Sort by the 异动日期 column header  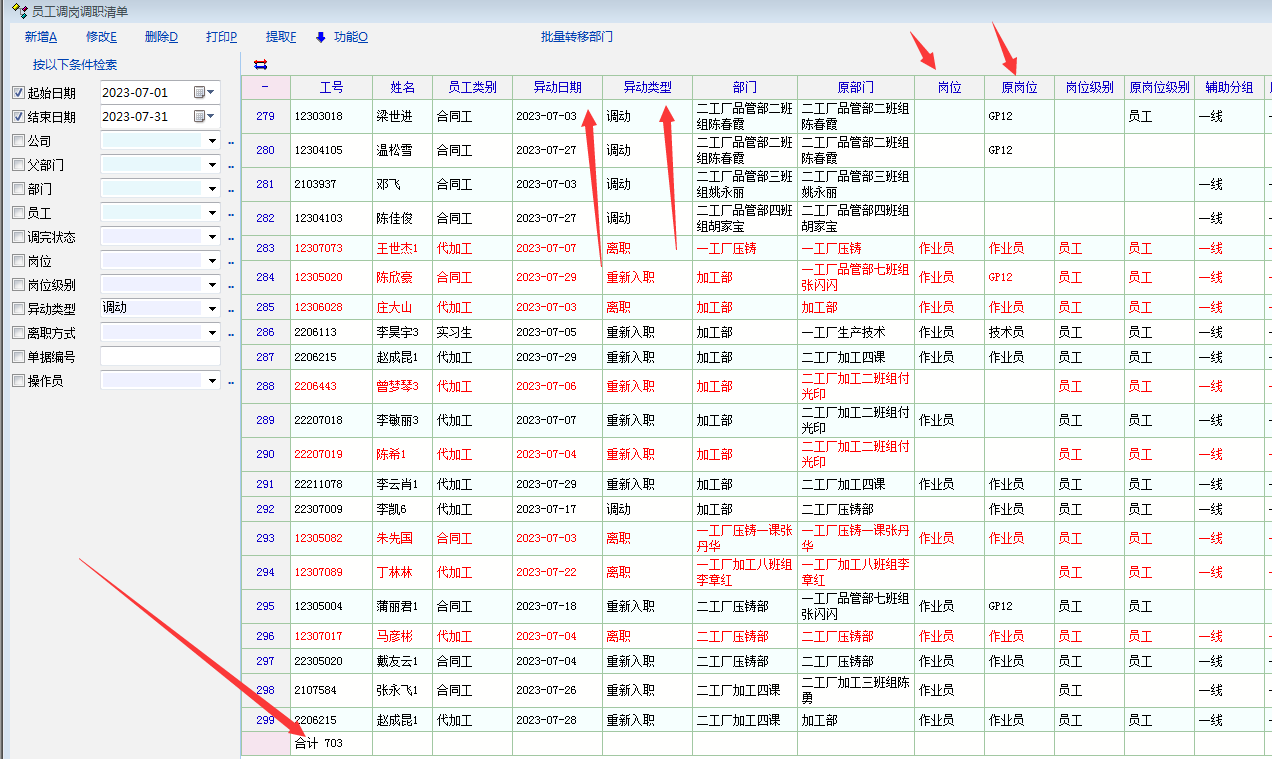tap(557, 87)
